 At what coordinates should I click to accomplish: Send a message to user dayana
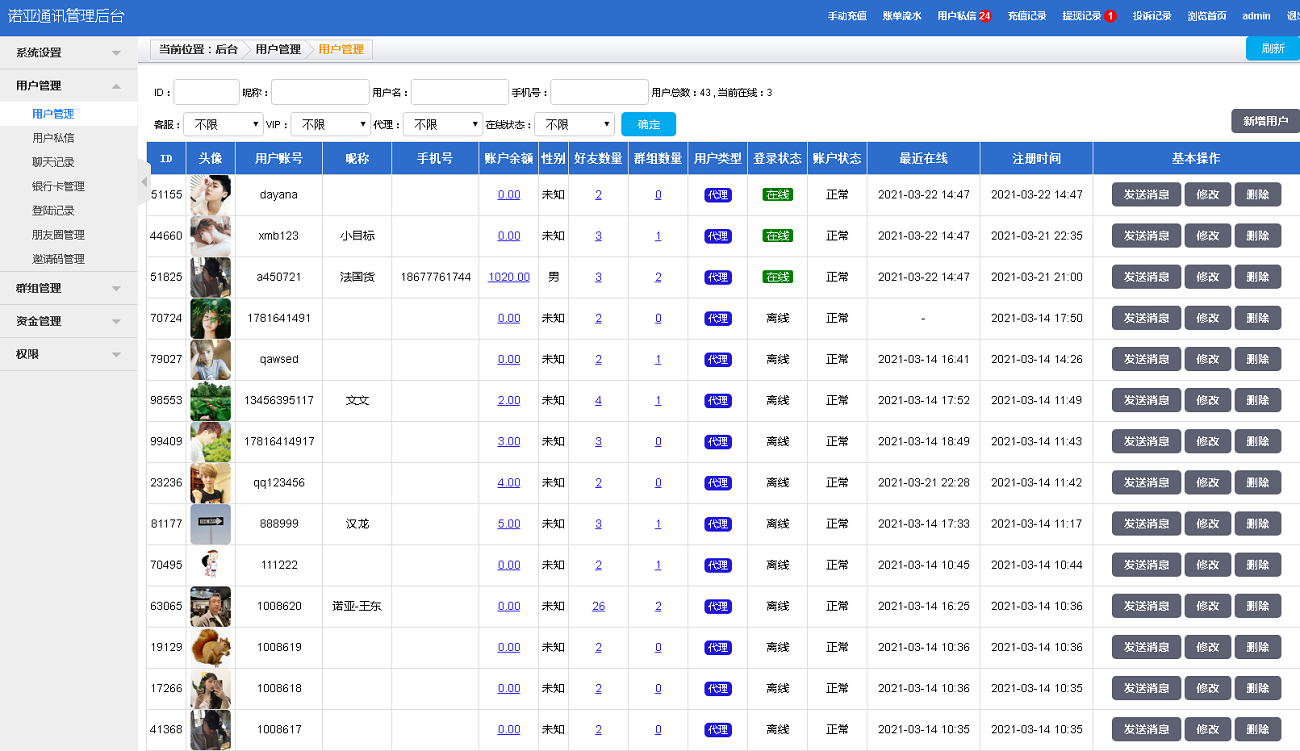click(x=1146, y=194)
